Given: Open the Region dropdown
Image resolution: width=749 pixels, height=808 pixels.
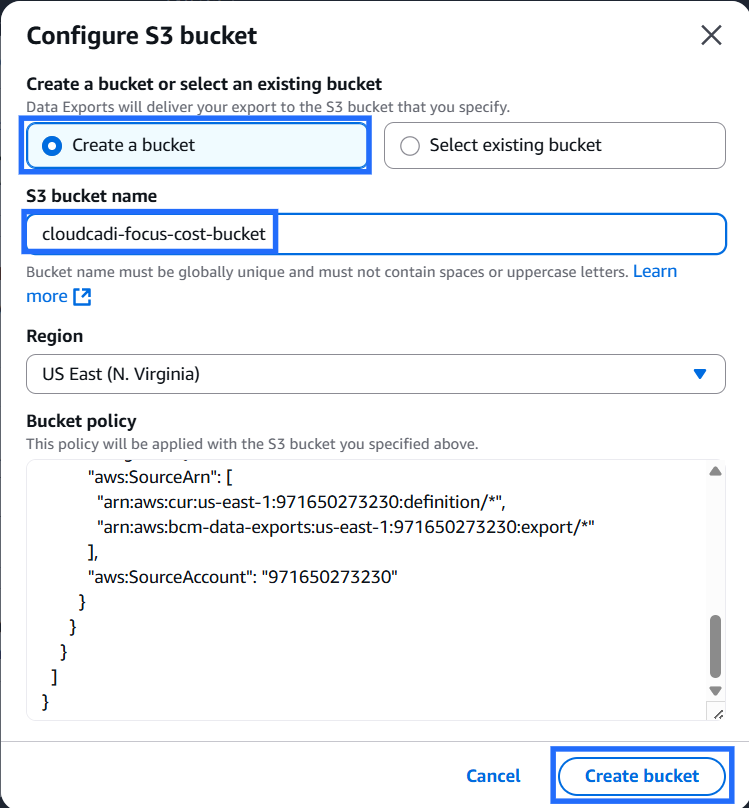Looking at the screenshot, I should click(x=375, y=374).
